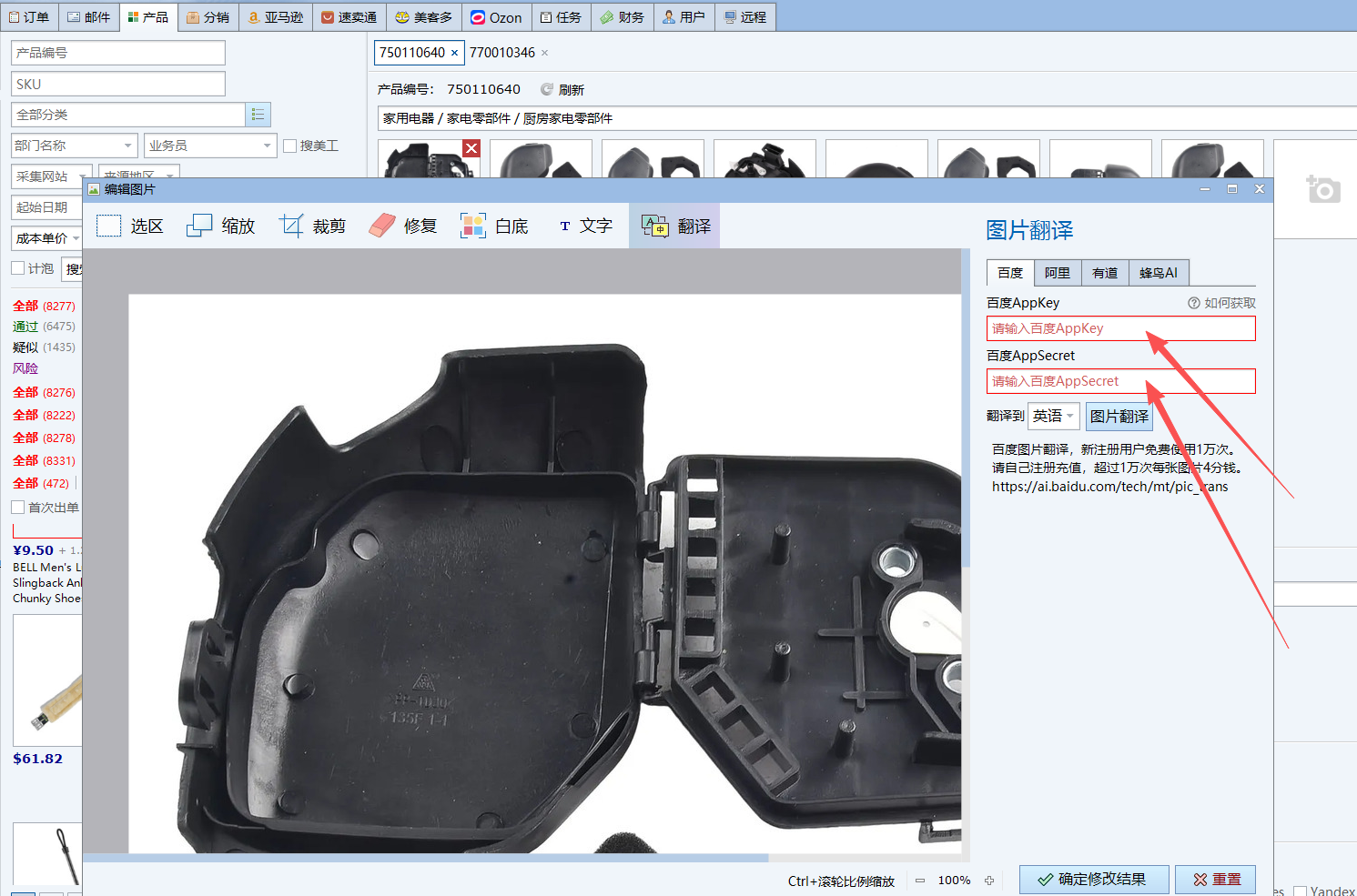Open the 任务 tasks tab
The width and height of the screenshot is (1357, 896).
click(x=561, y=17)
